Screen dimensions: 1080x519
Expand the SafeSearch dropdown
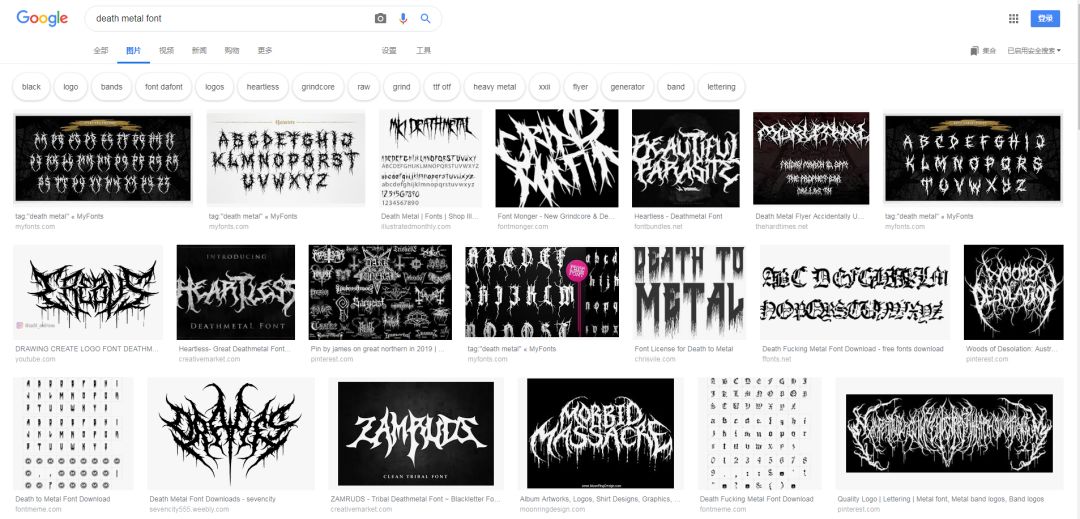(1034, 50)
